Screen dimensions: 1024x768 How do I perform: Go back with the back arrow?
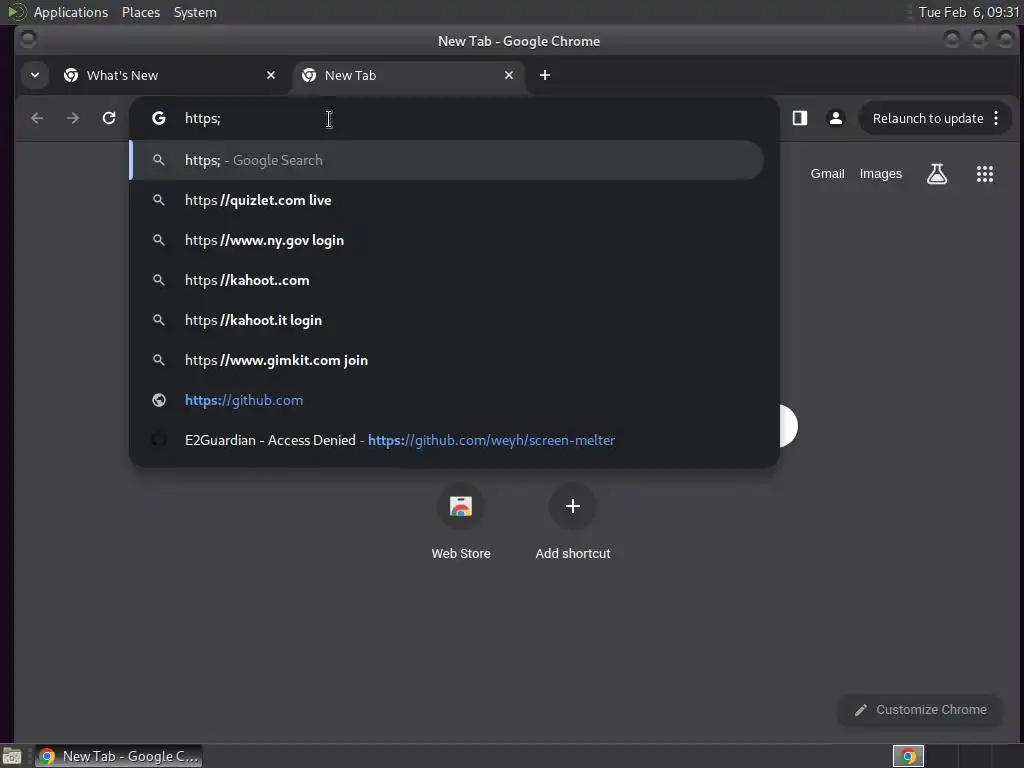37,118
